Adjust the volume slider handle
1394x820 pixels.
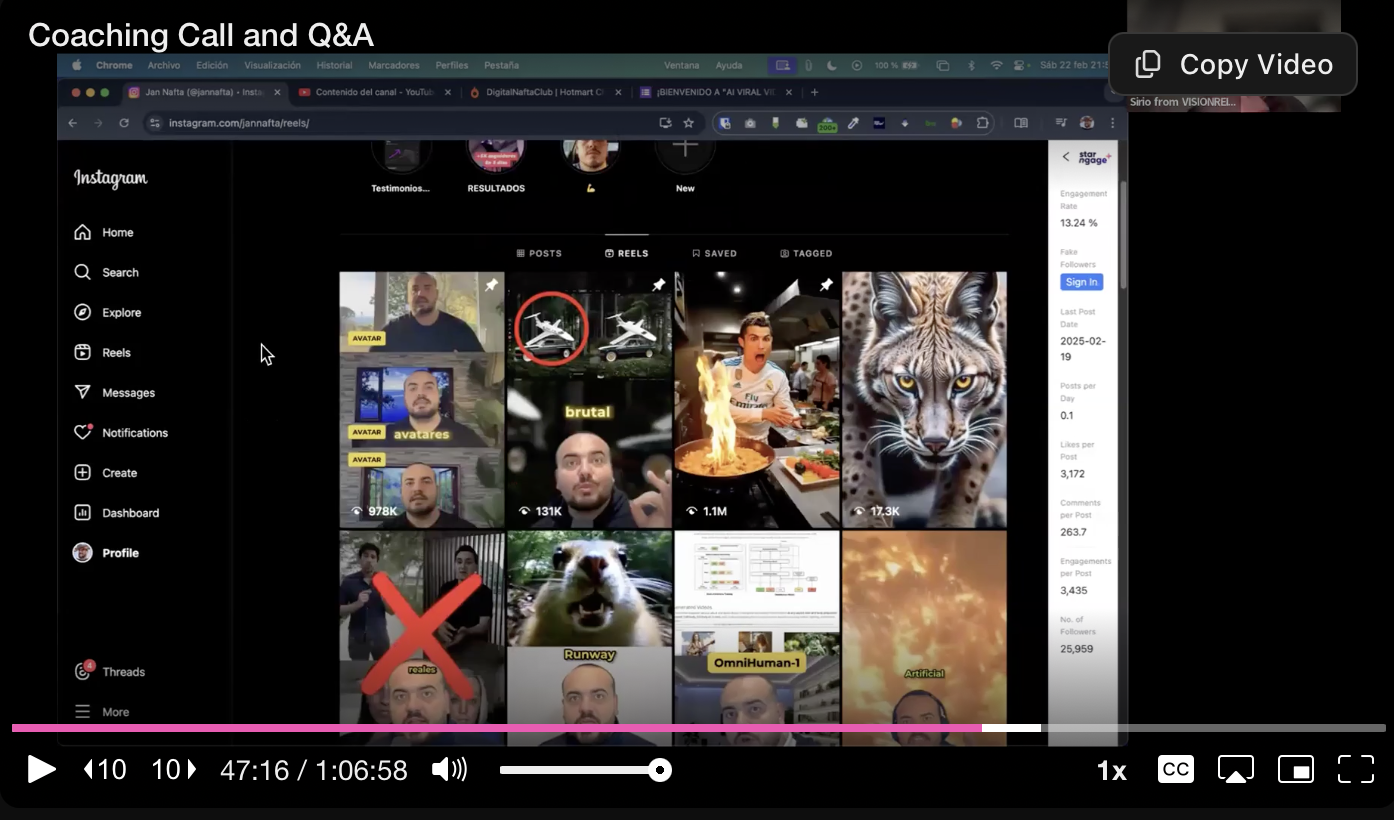(659, 770)
